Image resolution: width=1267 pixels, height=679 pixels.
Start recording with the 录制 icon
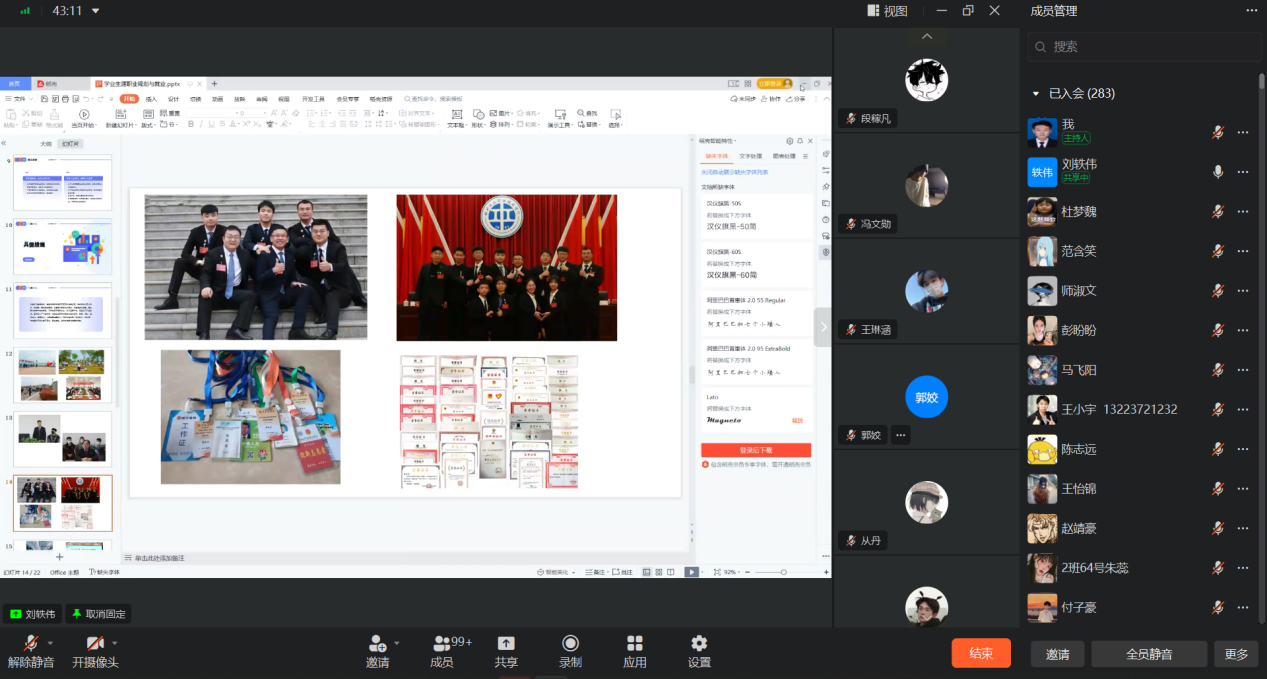coord(570,644)
